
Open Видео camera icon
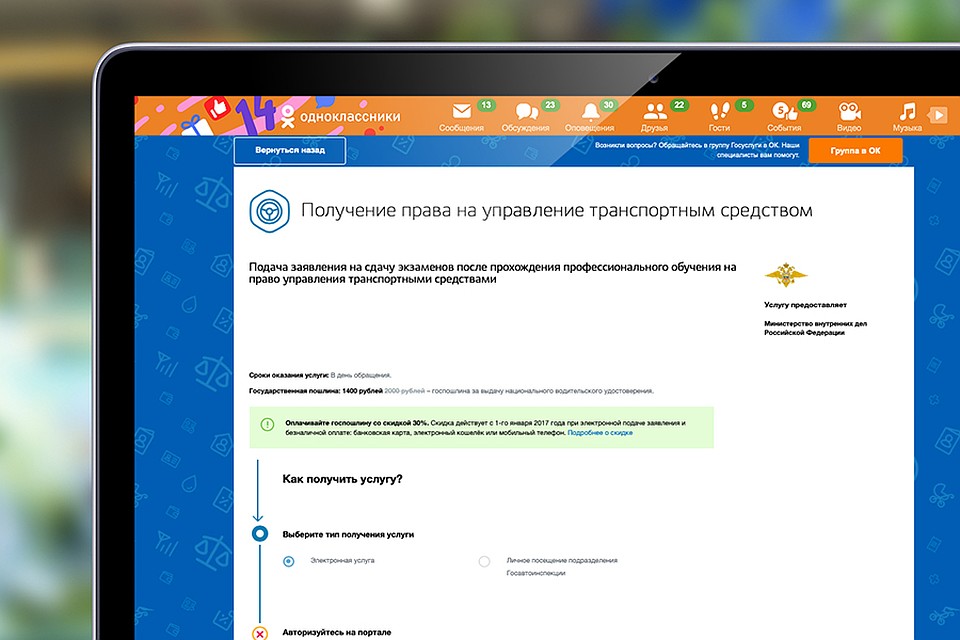tap(849, 111)
